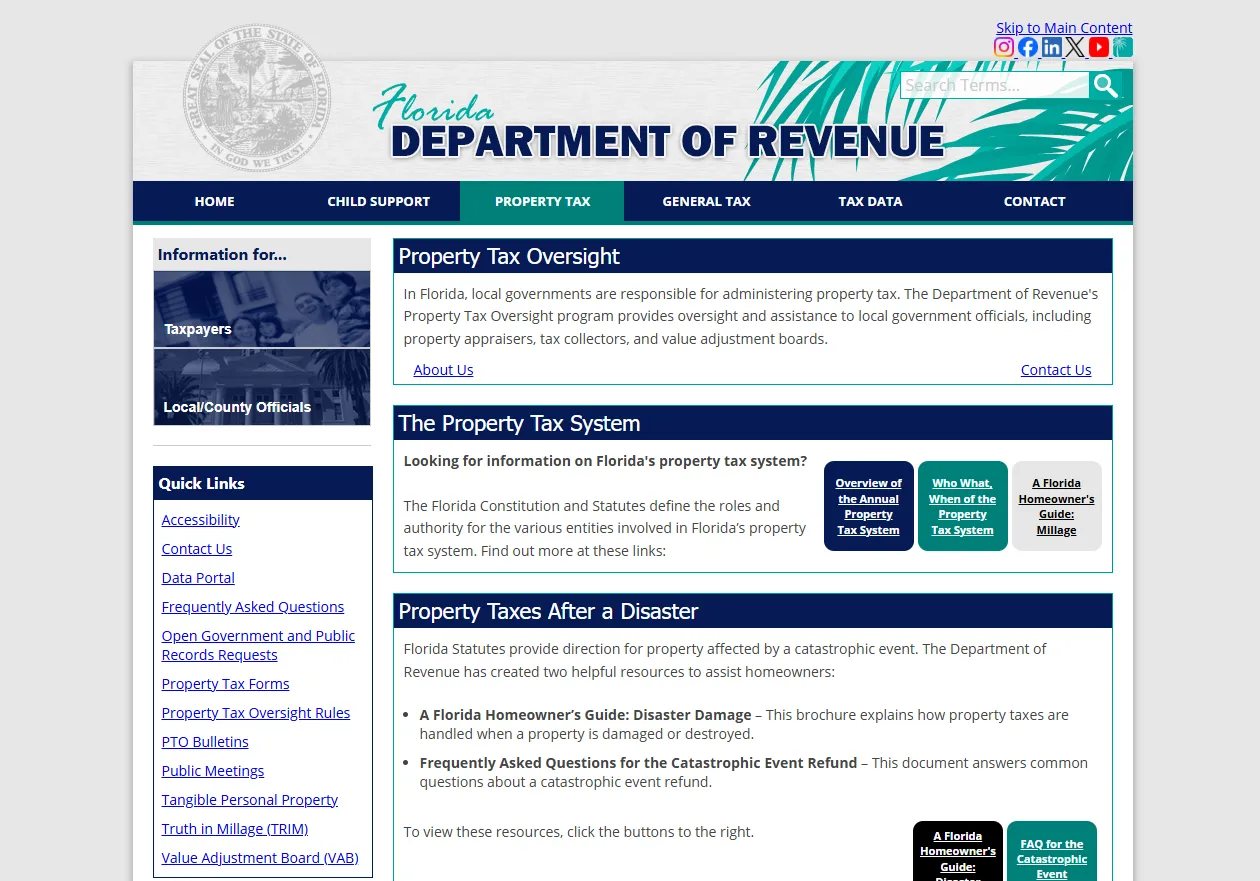1260x881 pixels.
Task: Open Open Government and Public Records Requests
Action: coord(258,645)
